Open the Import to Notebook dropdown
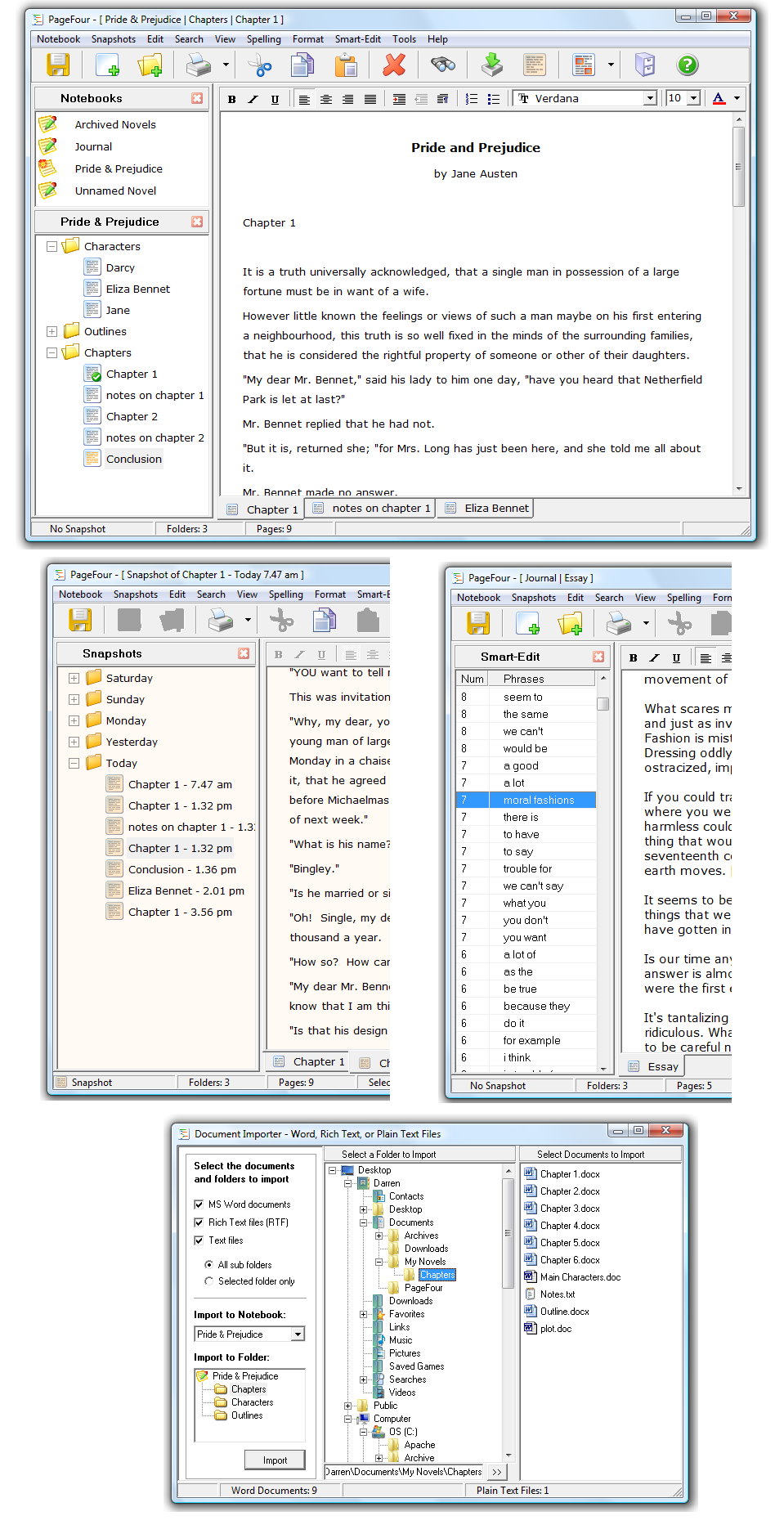The height and width of the screenshot is (1525, 784). pyautogui.click(x=298, y=1334)
